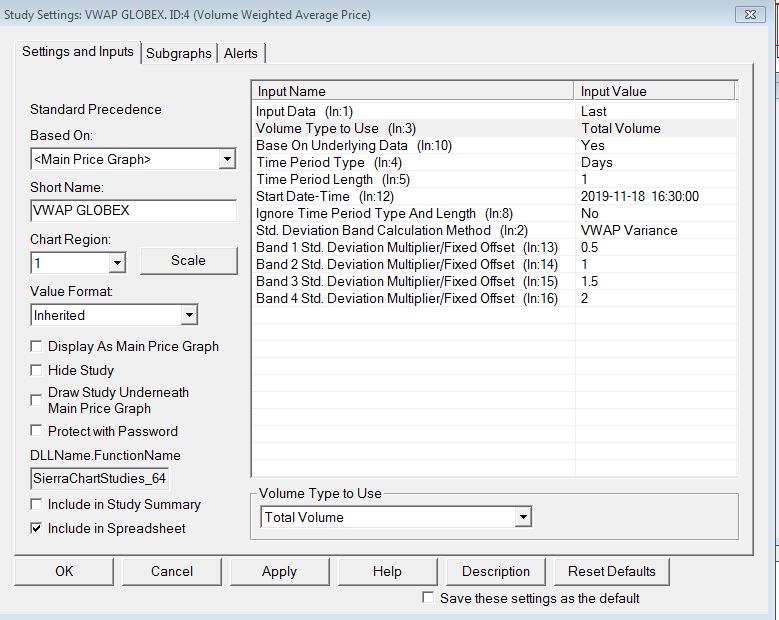Expand the Value Format dropdown
This screenshot has height=620, width=779.
point(189,315)
